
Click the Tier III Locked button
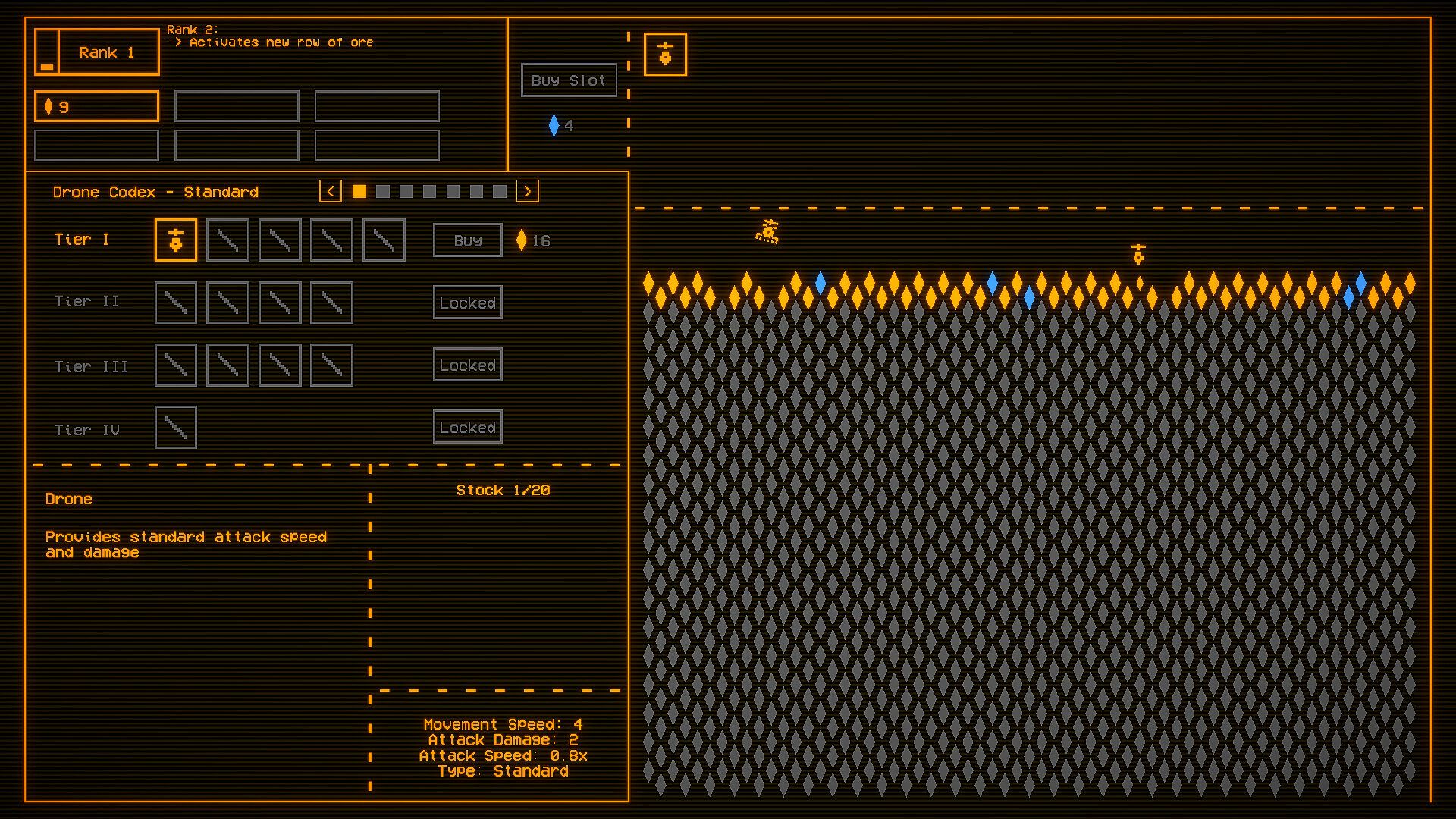(x=468, y=365)
